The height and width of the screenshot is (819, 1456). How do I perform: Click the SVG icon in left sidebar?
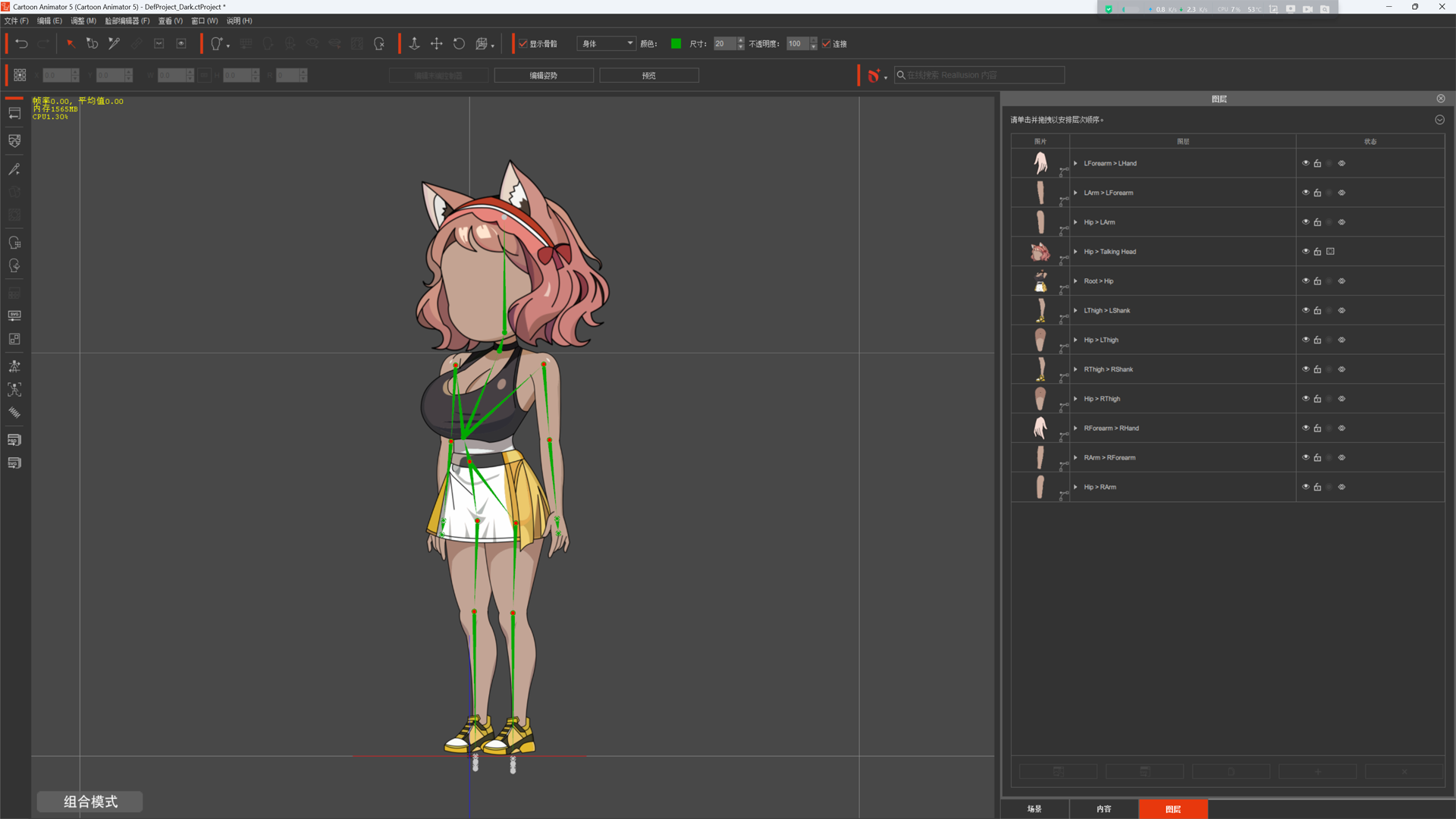(14, 315)
